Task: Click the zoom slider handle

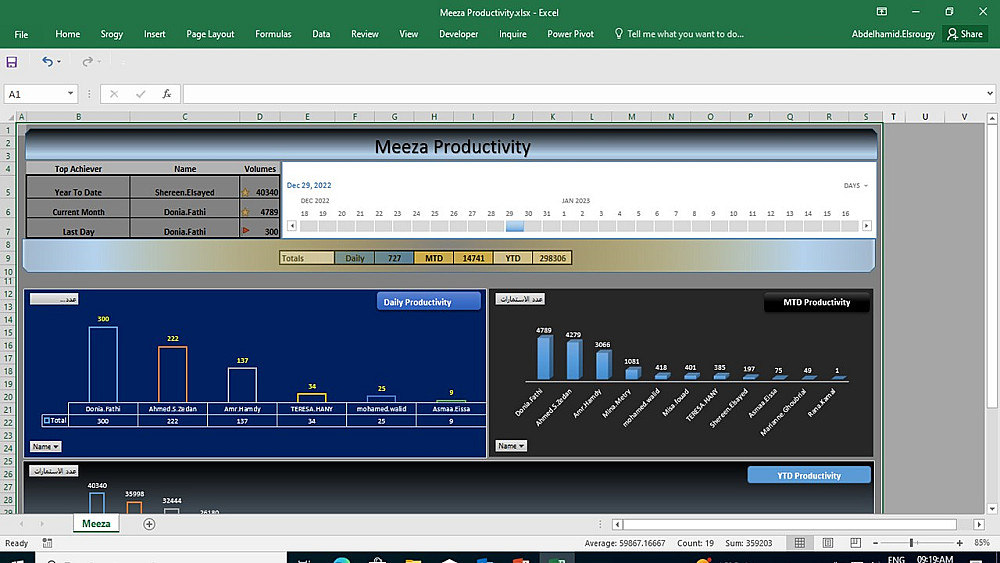Action: tap(911, 543)
